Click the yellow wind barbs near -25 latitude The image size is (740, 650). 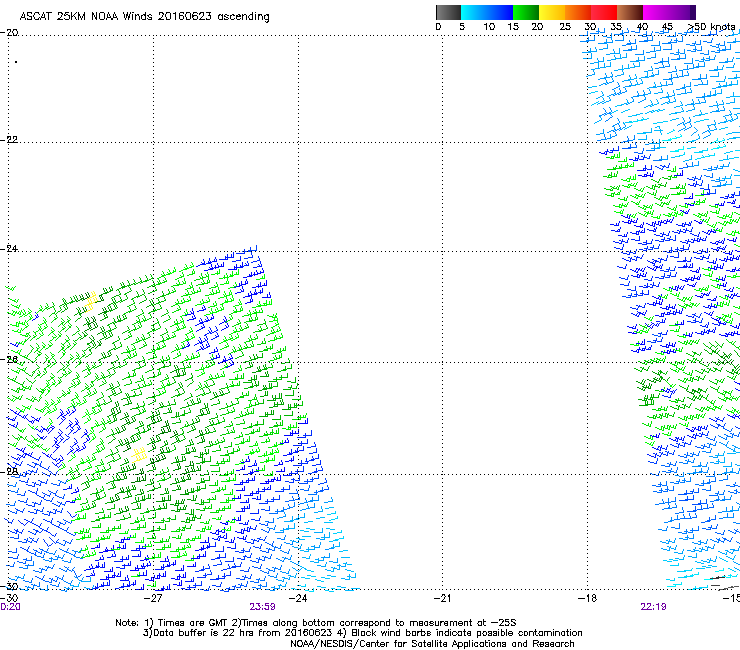click(x=92, y=300)
